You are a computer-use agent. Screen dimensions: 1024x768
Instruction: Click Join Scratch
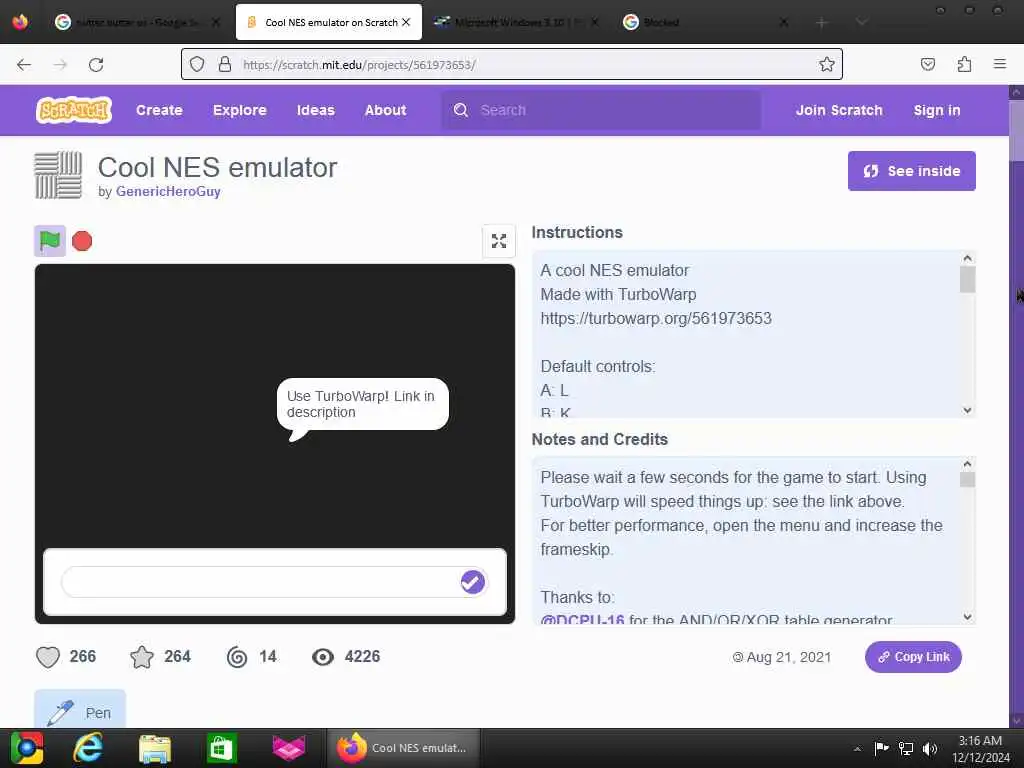(839, 110)
